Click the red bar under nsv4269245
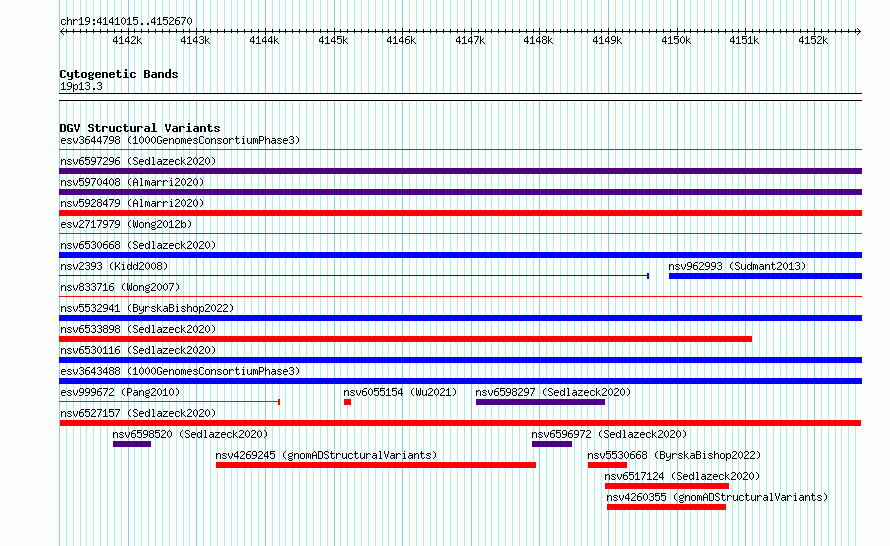 tap(376, 465)
